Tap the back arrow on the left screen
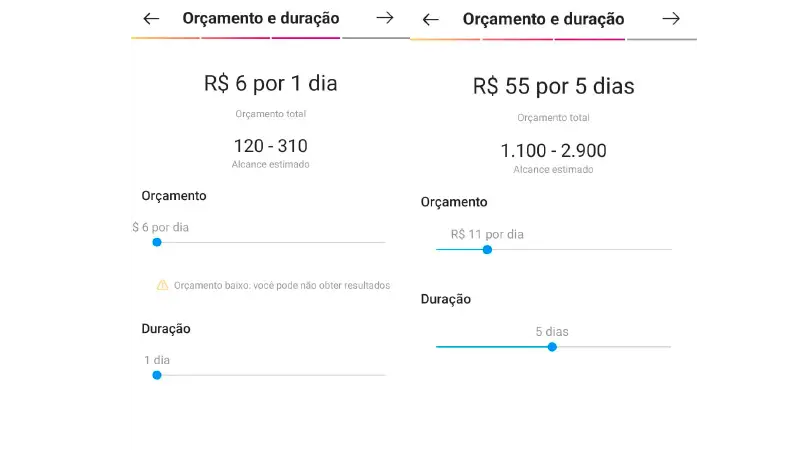Image resolution: width=800 pixels, height=450 pixels. tap(151, 18)
